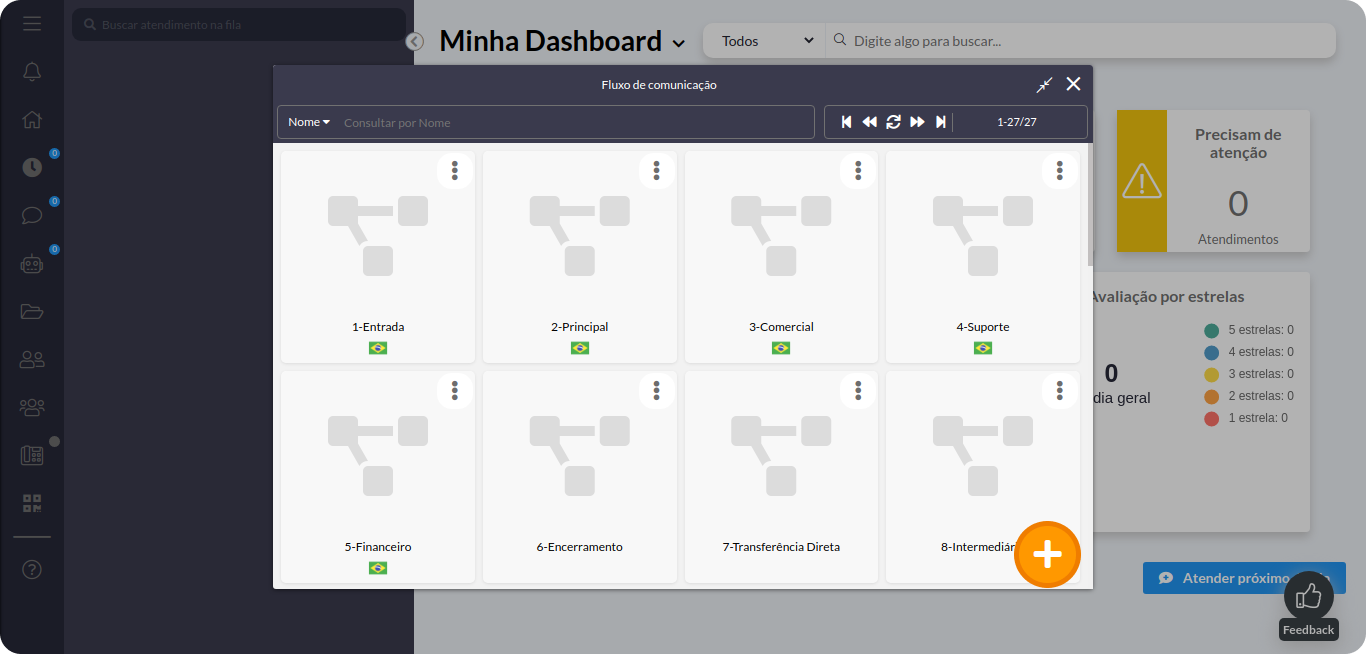The width and height of the screenshot is (1366, 654).
Task: Go to previous page of flows
Action: tap(869, 122)
